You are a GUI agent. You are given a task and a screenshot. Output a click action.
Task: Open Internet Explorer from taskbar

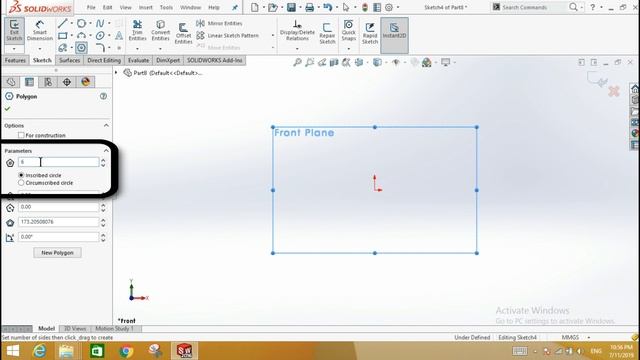(x=39, y=351)
